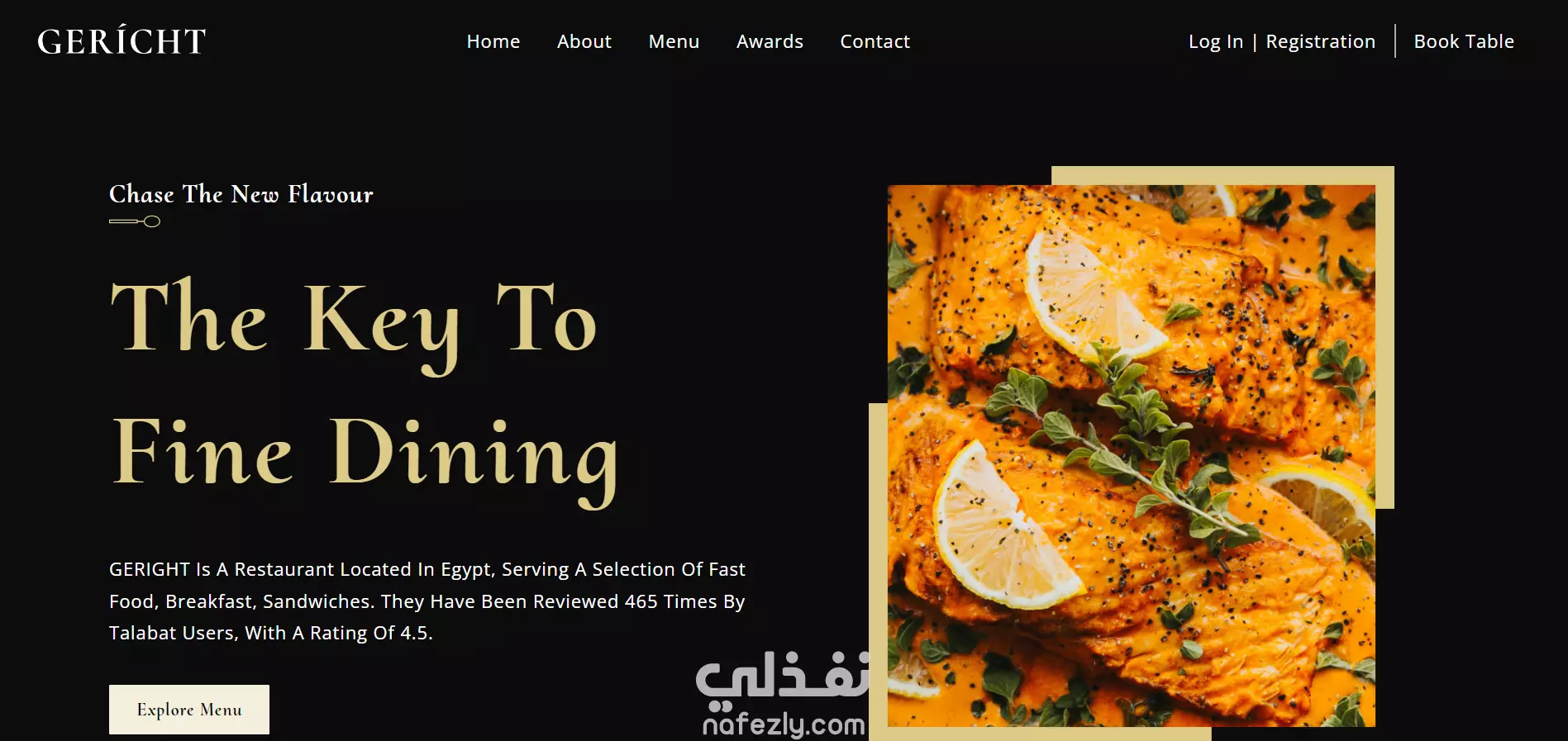Go to the About page
The height and width of the screenshot is (741, 1568).
point(584,41)
